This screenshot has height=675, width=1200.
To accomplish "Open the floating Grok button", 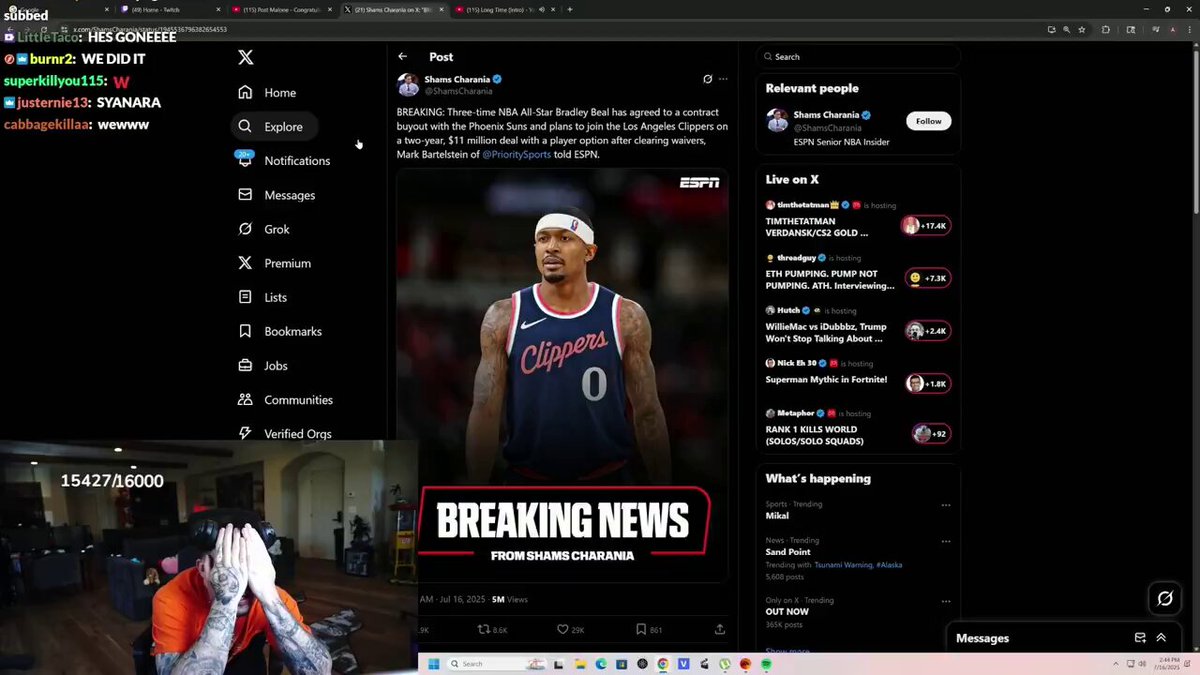I will click(1165, 598).
